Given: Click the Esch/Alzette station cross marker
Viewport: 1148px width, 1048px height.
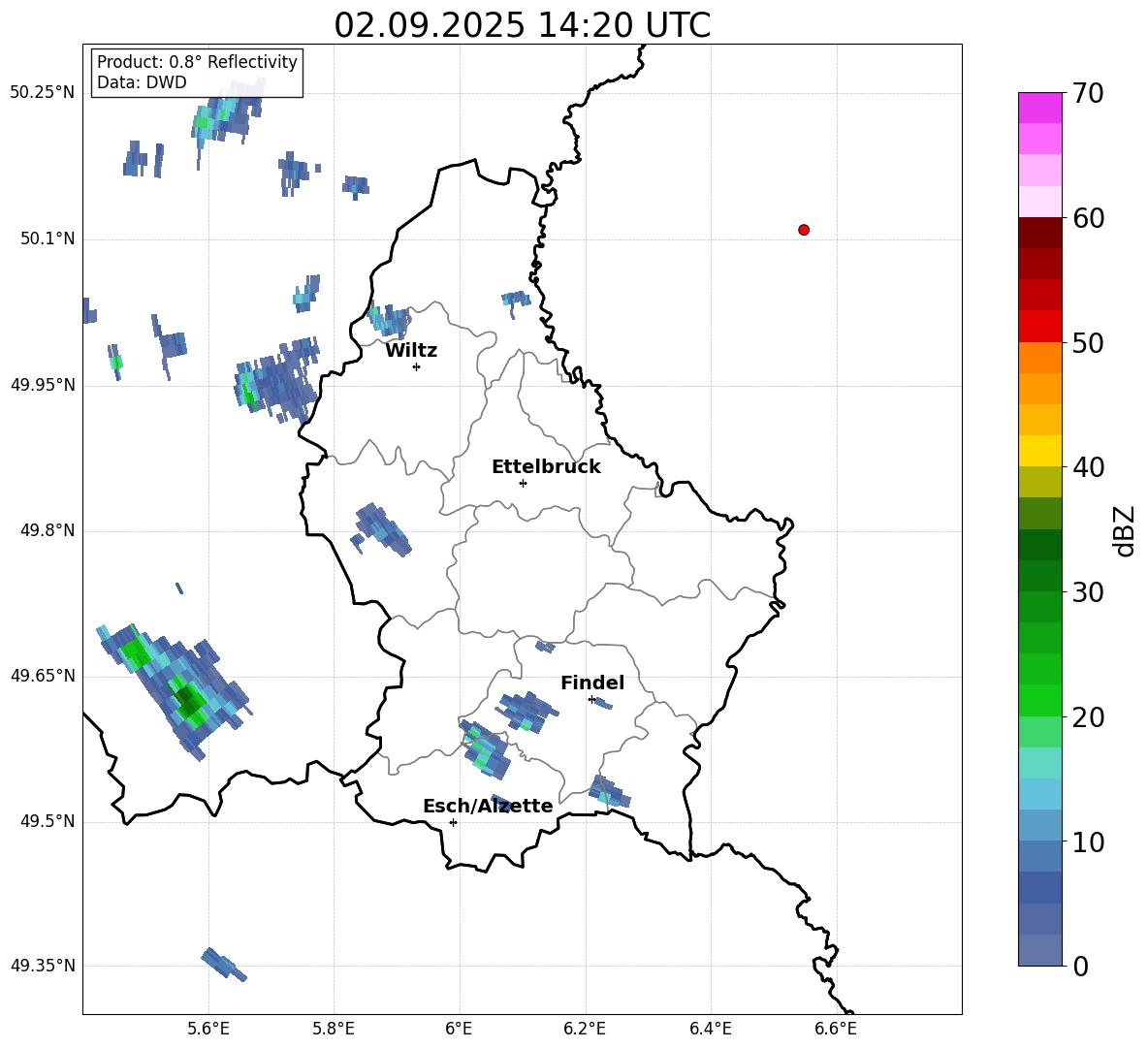Looking at the screenshot, I should pos(453,822).
